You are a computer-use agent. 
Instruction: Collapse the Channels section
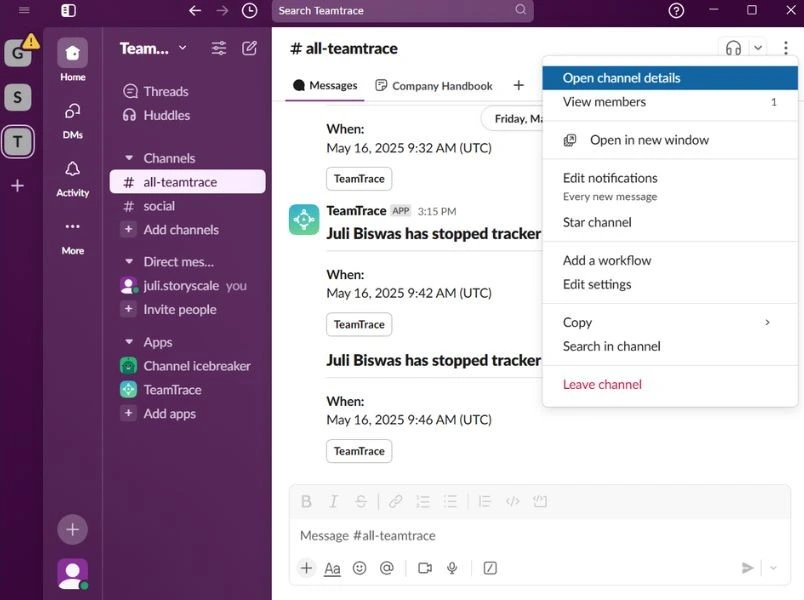point(129,158)
